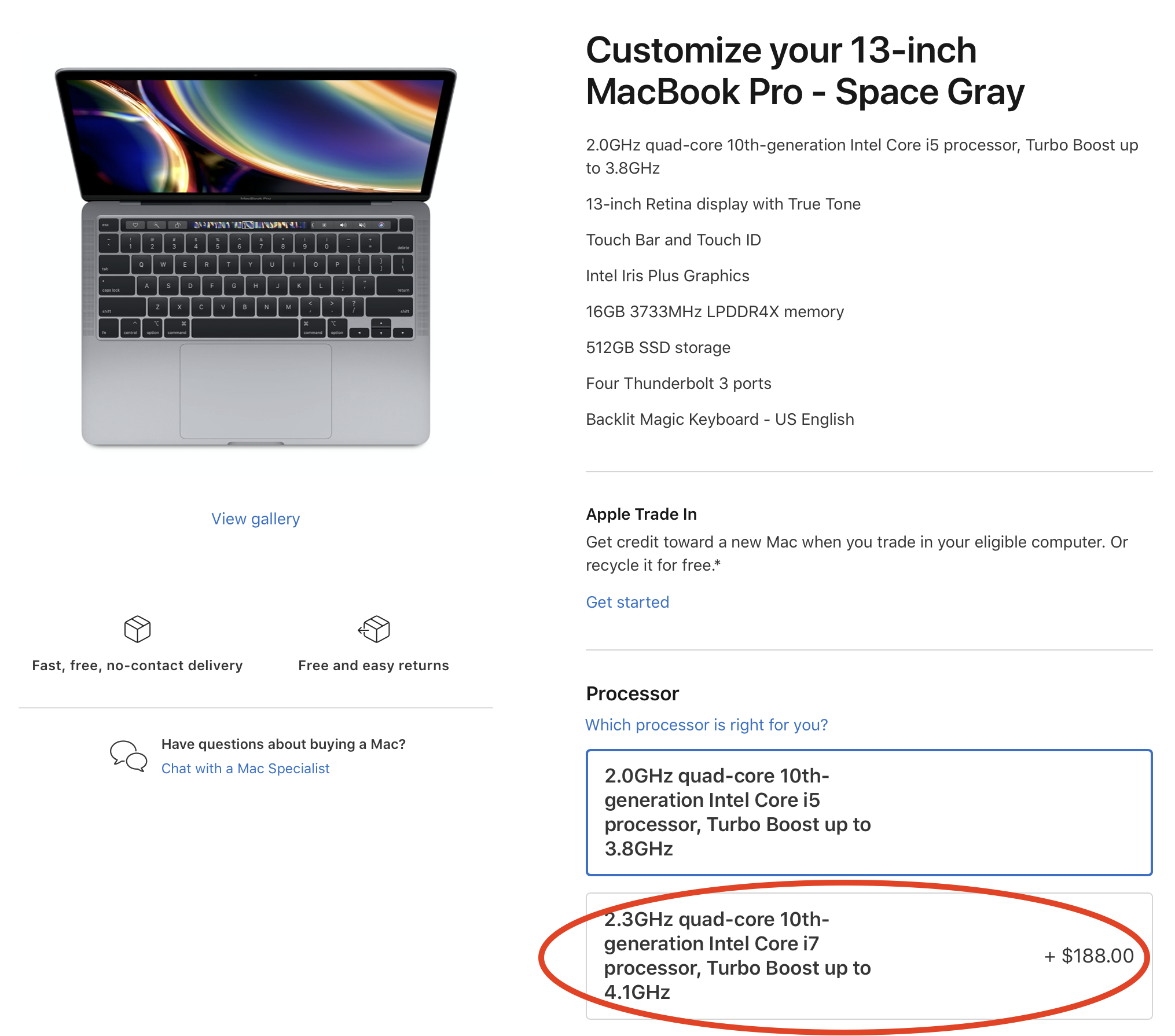Click the 512GB SSD storage spec line

(658, 347)
